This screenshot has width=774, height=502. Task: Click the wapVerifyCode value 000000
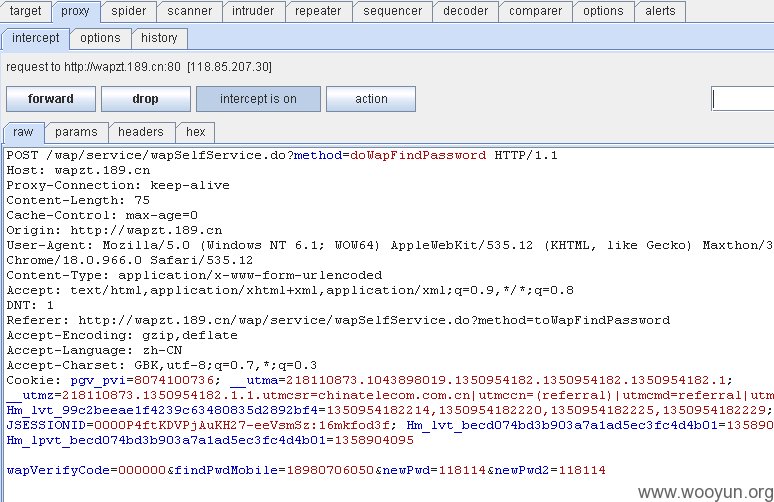(x=142, y=470)
